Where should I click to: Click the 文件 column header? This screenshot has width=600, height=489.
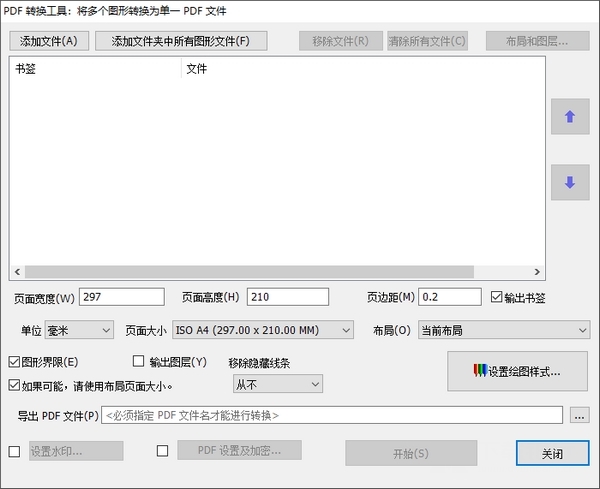tap(363, 69)
